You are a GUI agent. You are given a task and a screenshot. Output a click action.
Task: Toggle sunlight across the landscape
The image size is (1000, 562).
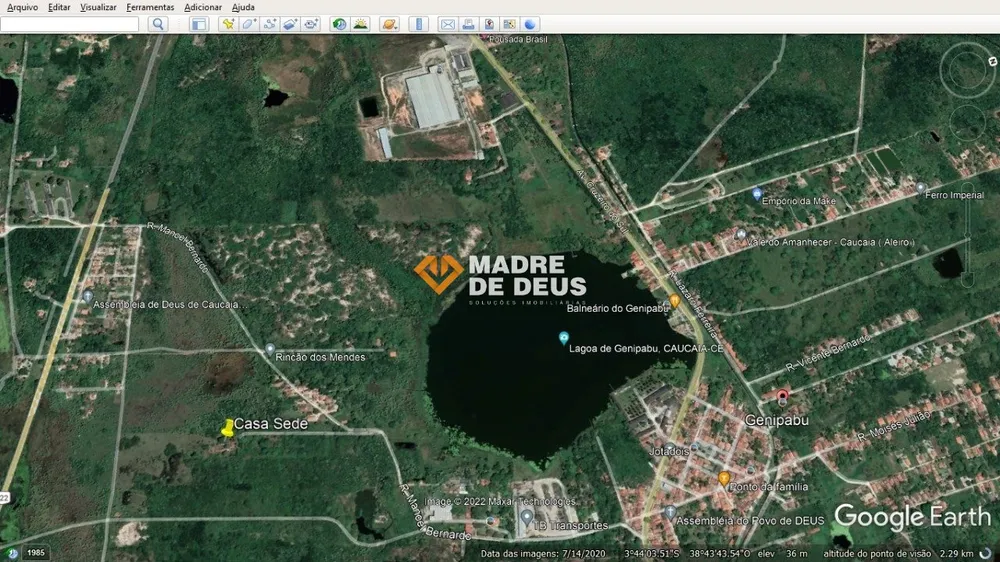coord(360,24)
